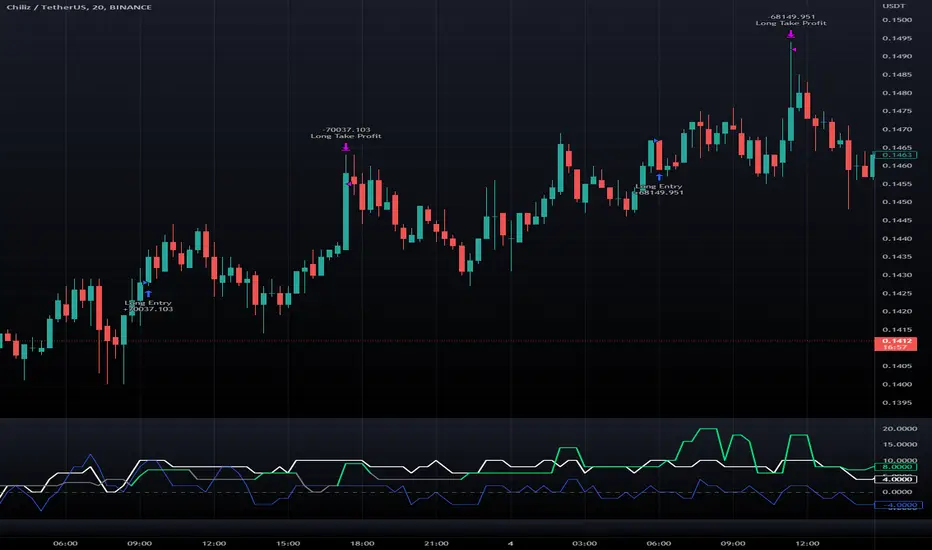Click the white 4.0000 indicator value tag
Screen dimensions: 932x550
click(x=896, y=479)
